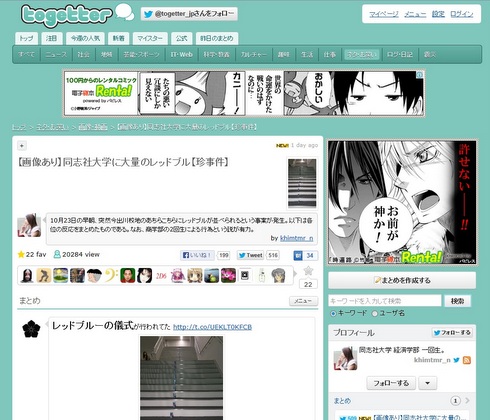Click the frog on water avatar in the fav list
This screenshot has width=490, height=420.
click(x=211, y=275)
